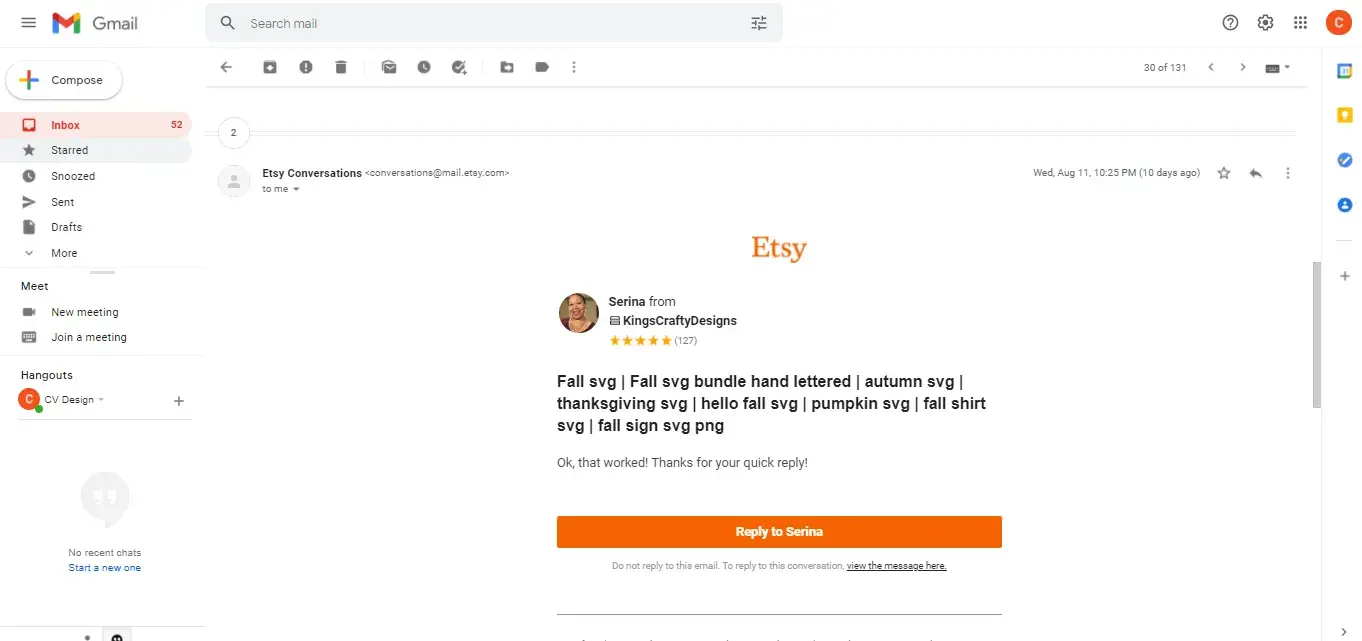Open the Starred folder

pyautogui.click(x=70, y=150)
